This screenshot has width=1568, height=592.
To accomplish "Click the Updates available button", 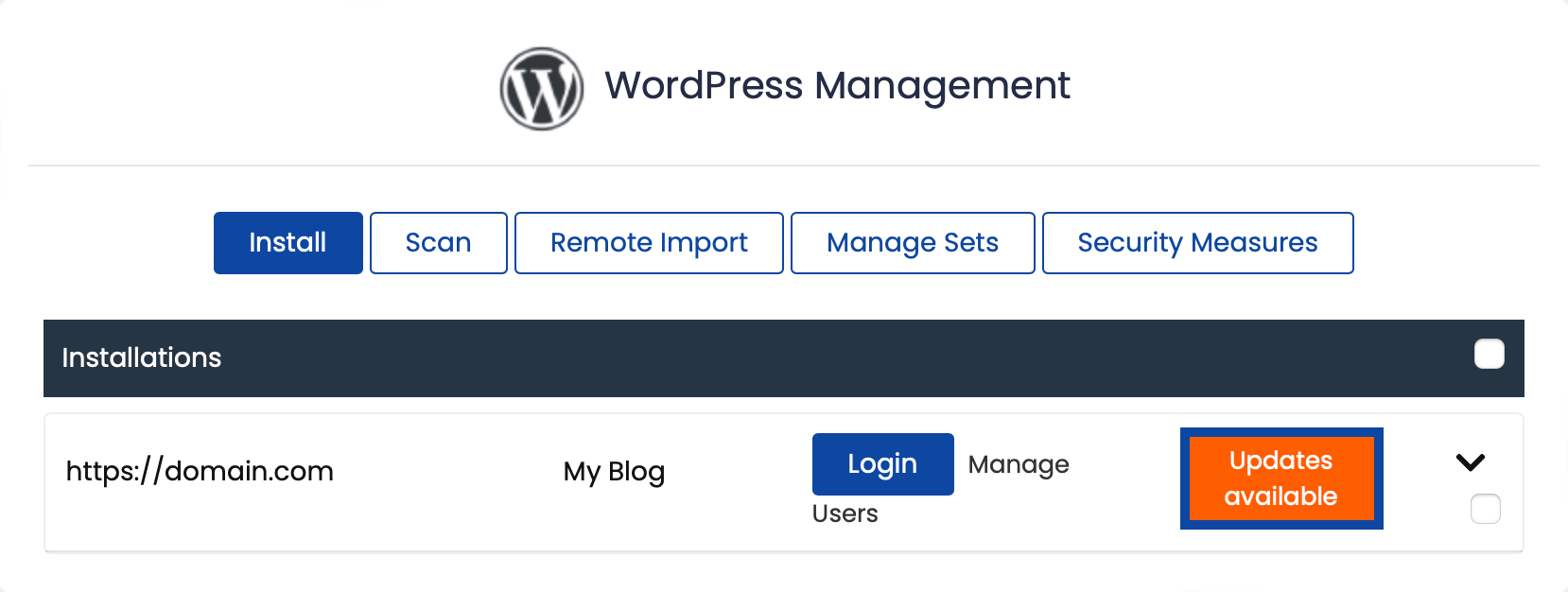I will click(x=1281, y=479).
